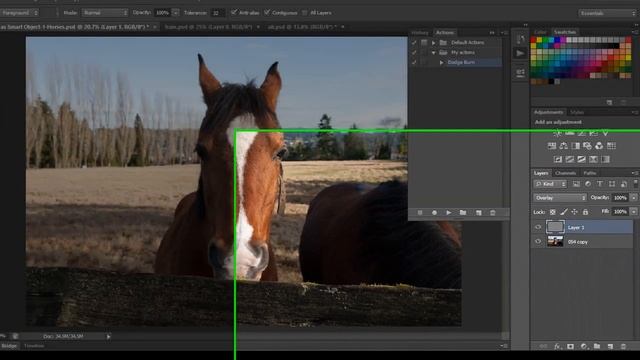Add a Black & White adjustment
Screen dimensions: 640x360
576,146
